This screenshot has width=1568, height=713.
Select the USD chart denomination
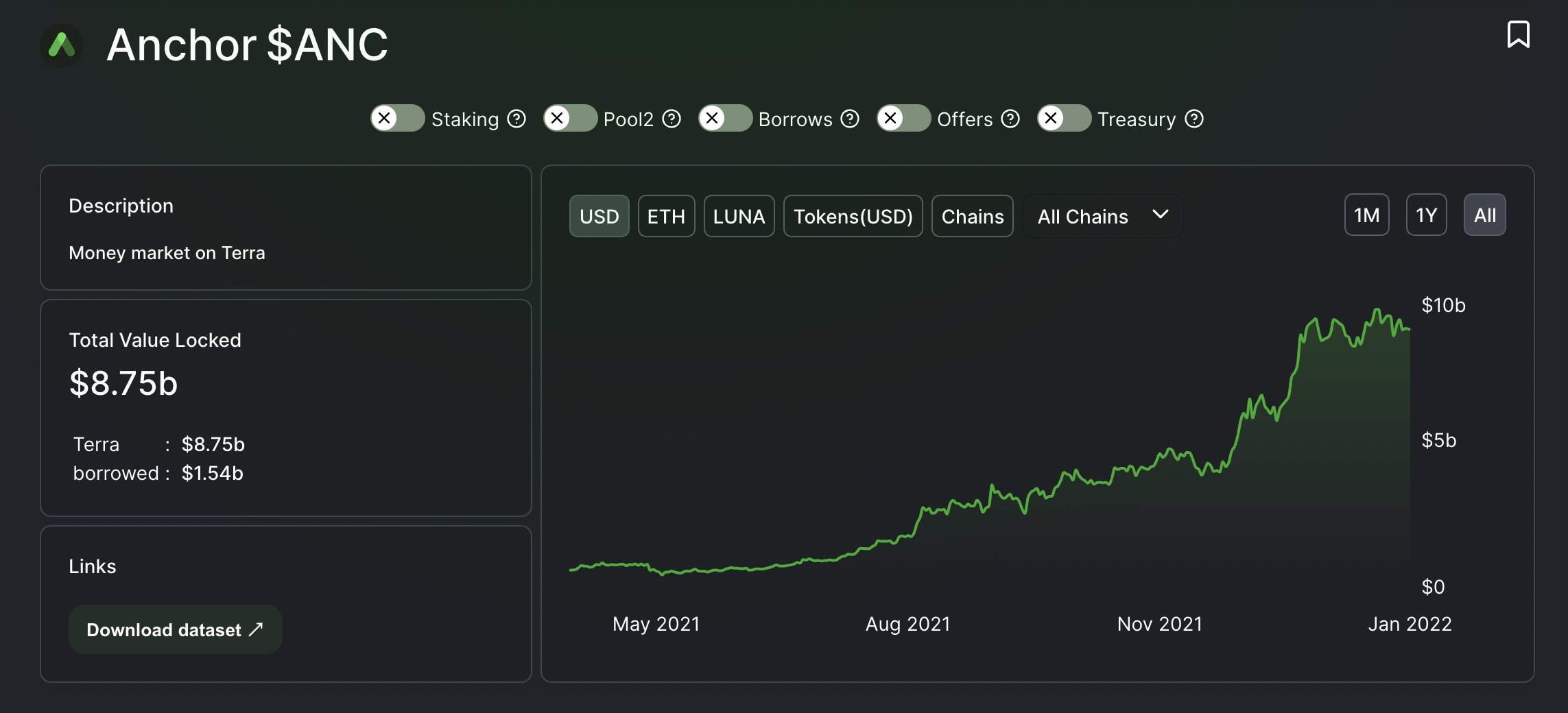pos(599,216)
